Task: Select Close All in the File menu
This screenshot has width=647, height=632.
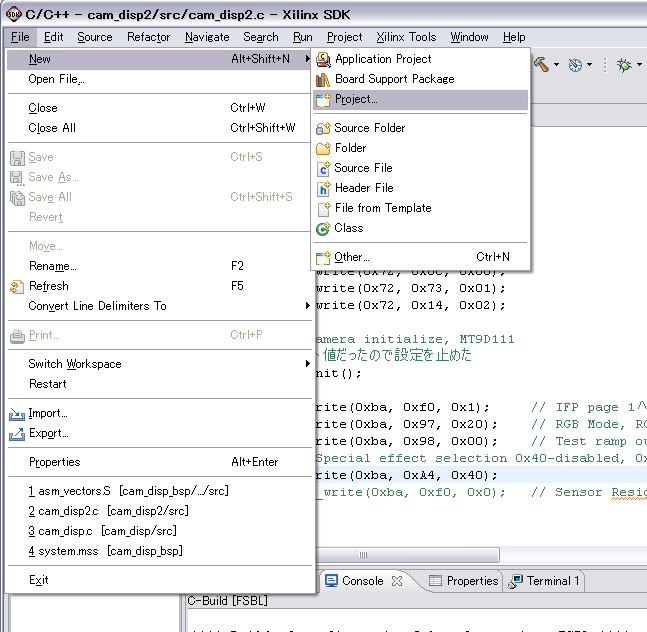Action: click(x=159, y=128)
